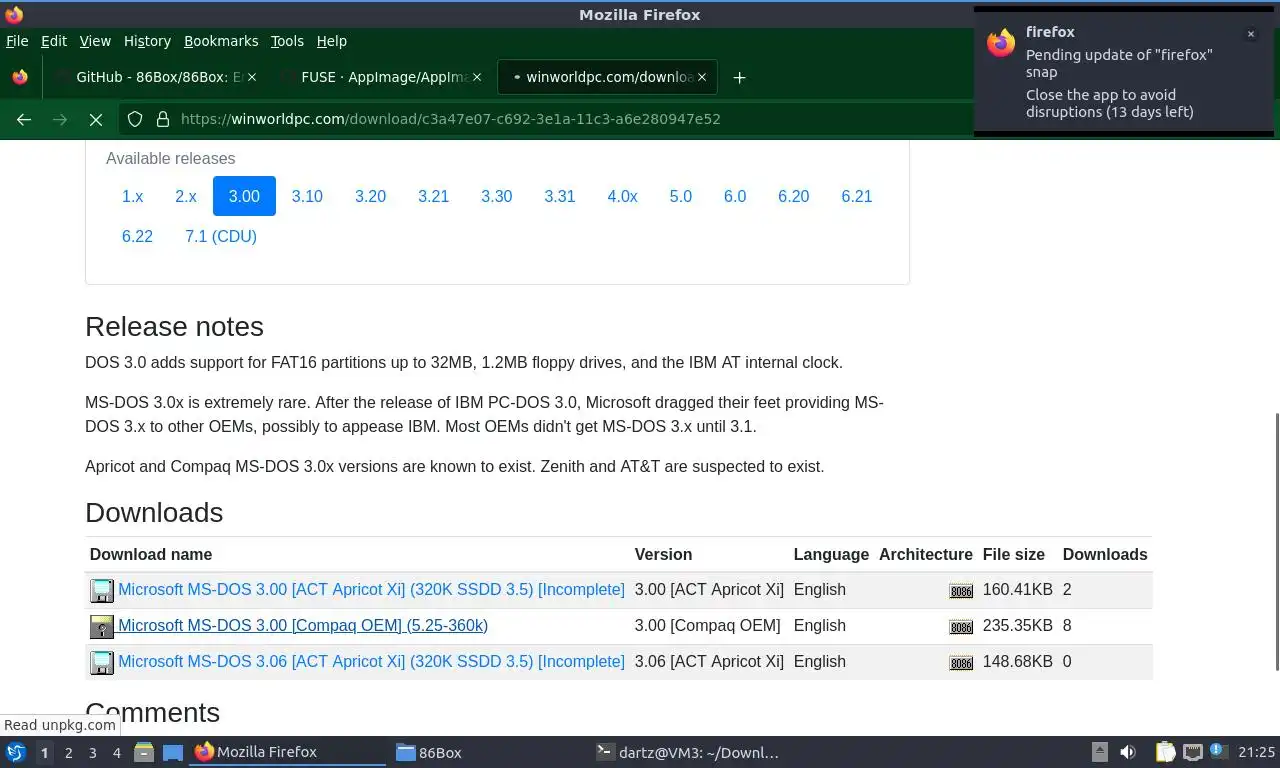
Task: Close the winworldpc.com tab
Action: (x=701, y=77)
